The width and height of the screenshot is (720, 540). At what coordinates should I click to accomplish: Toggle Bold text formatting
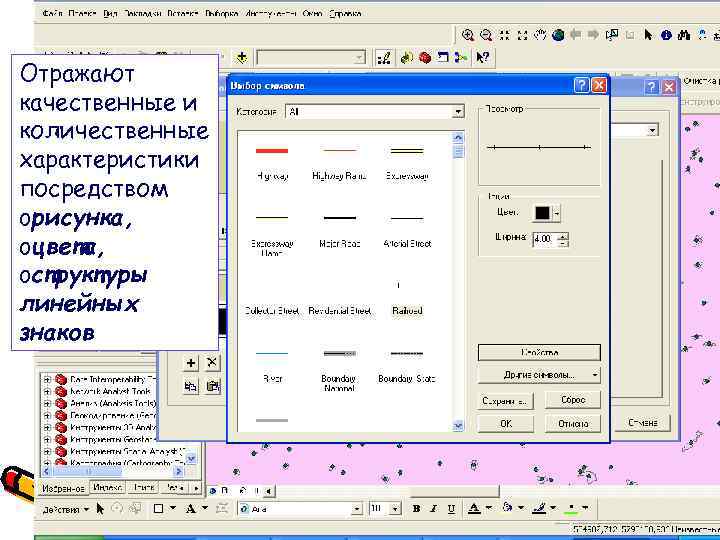pyautogui.click(x=416, y=508)
